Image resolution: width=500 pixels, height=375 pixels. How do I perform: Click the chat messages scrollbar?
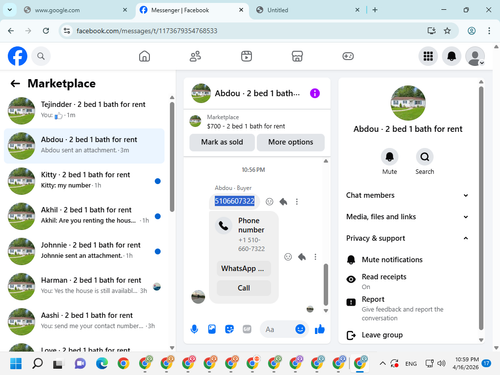(326, 284)
